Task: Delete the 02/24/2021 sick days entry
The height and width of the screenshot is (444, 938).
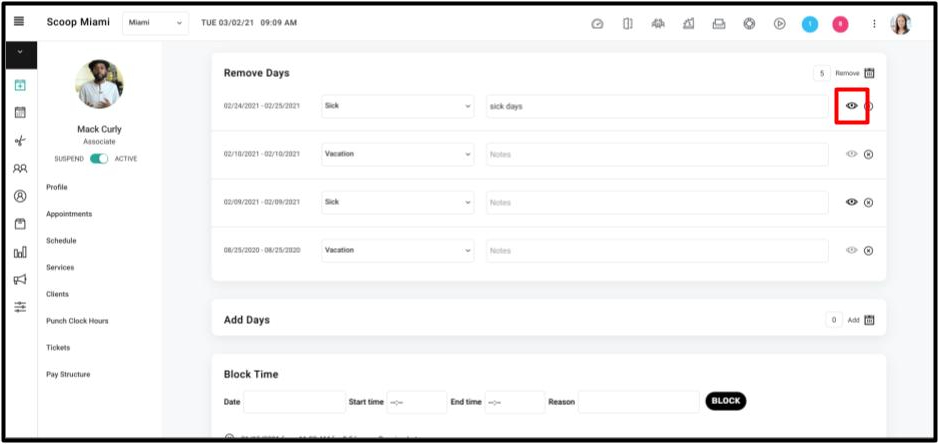Action: [x=870, y=106]
